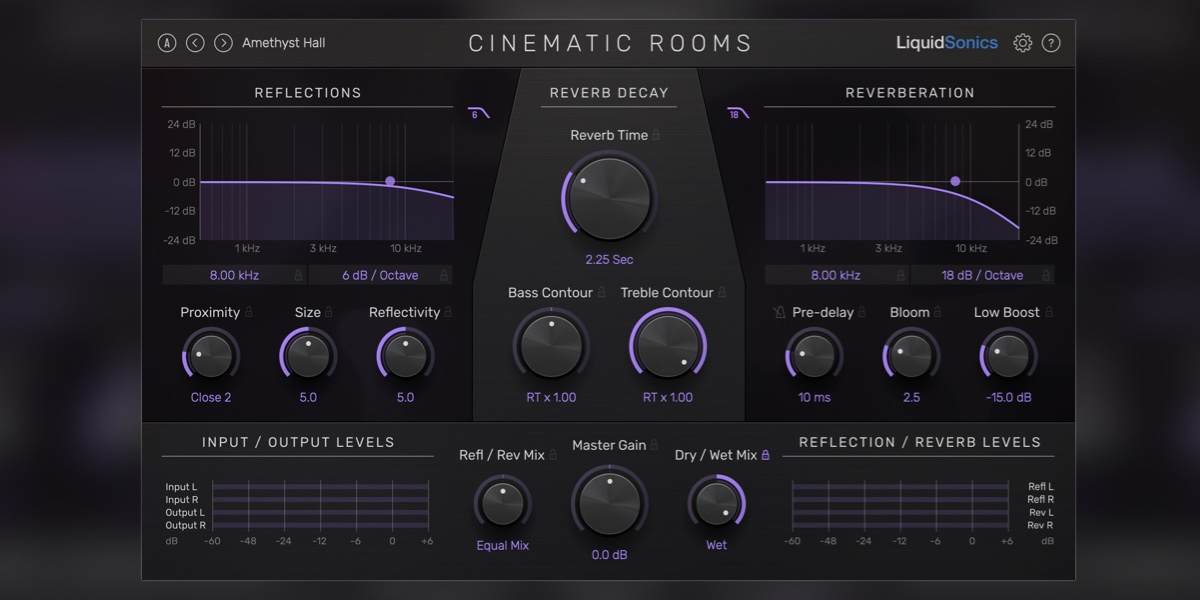Toggle the Refl / Rev Mix lock
This screenshot has width=1200, height=600.
coord(554,455)
